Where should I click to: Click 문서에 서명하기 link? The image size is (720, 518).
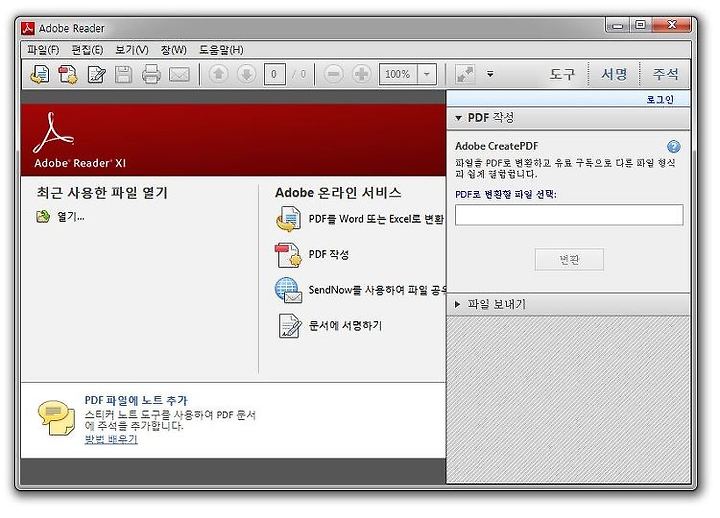[x=345, y=326]
